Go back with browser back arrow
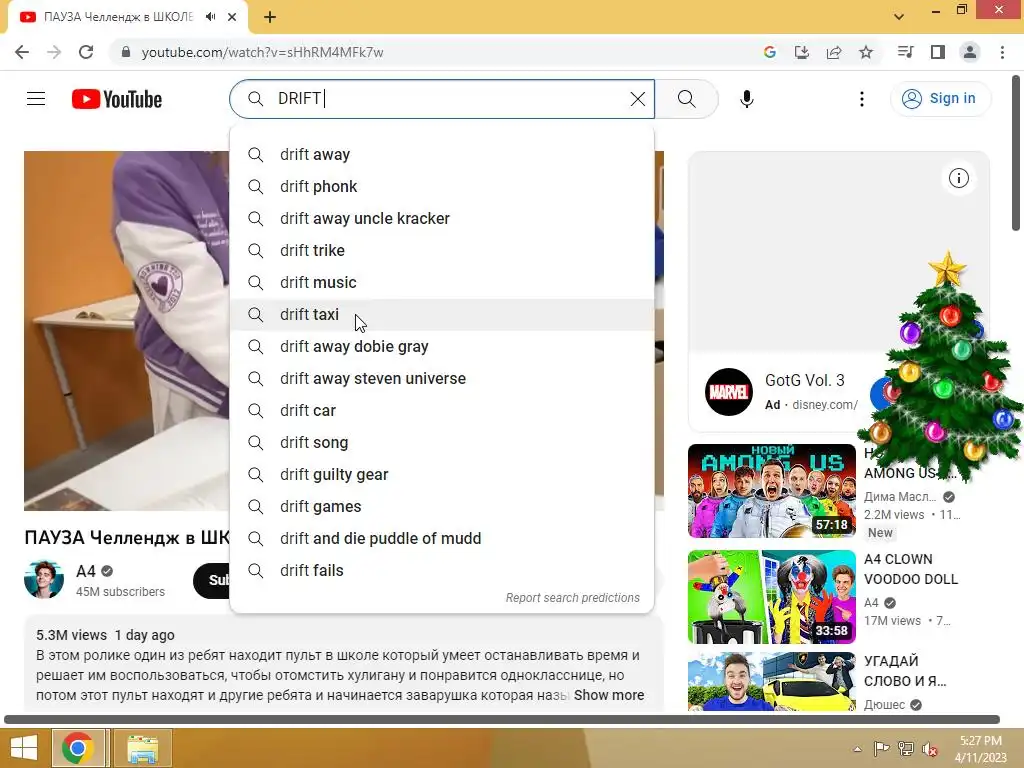The image size is (1024, 768). click(22, 52)
